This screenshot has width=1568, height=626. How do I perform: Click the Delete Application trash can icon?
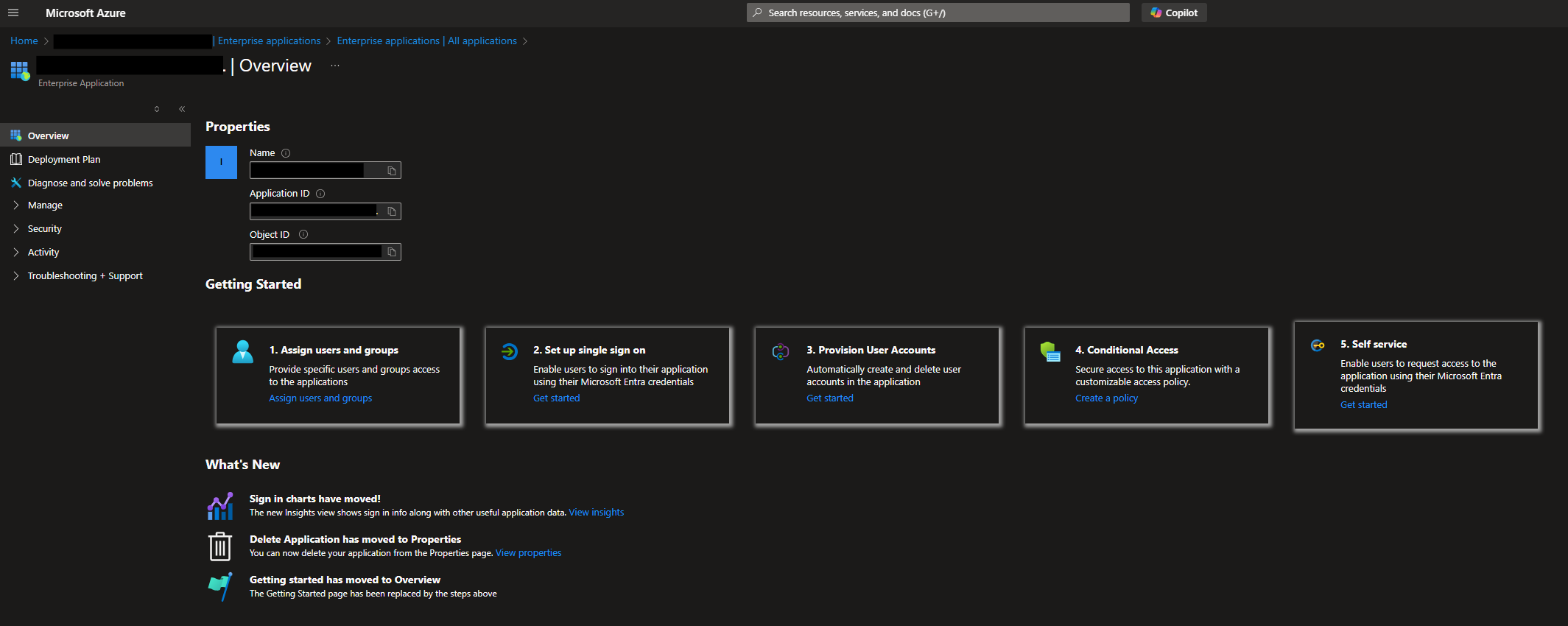tap(220, 546)
